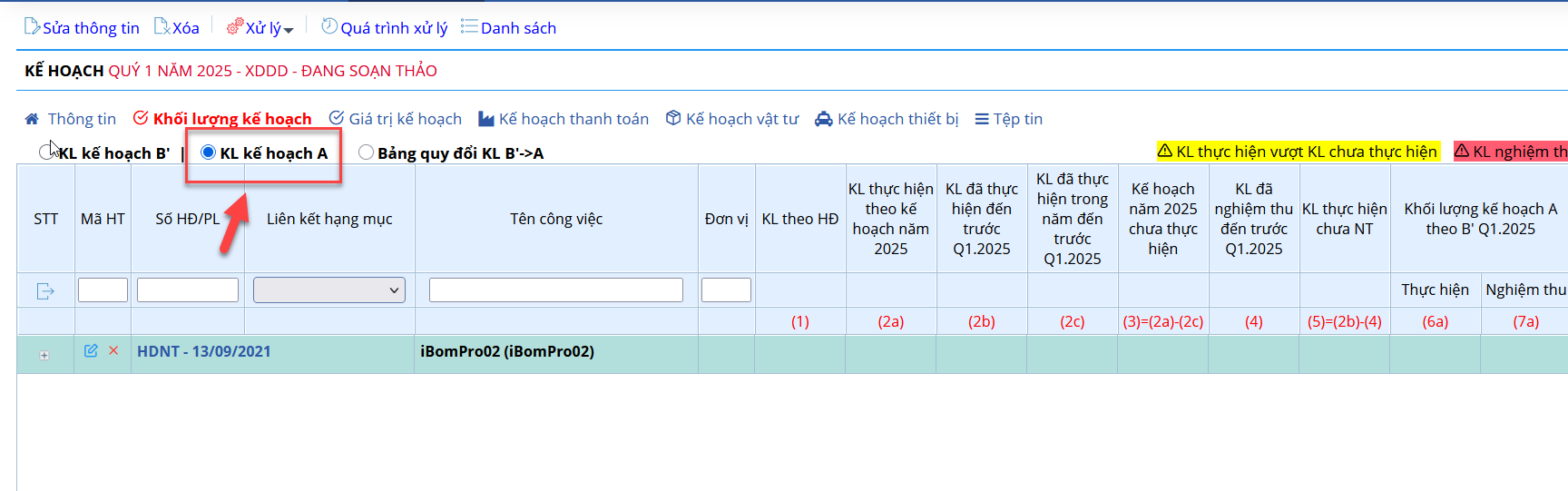Open the Liên kết hạng mục filter dropdown
The height and width of the screenshot is (491, 1568).
pyautogui.click(x=329, y=290)
